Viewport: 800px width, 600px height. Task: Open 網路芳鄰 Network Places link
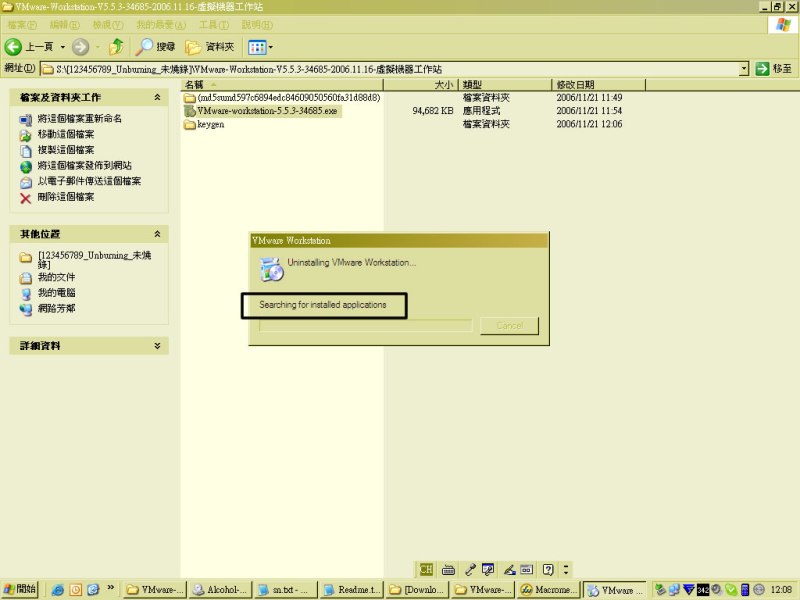56,309
